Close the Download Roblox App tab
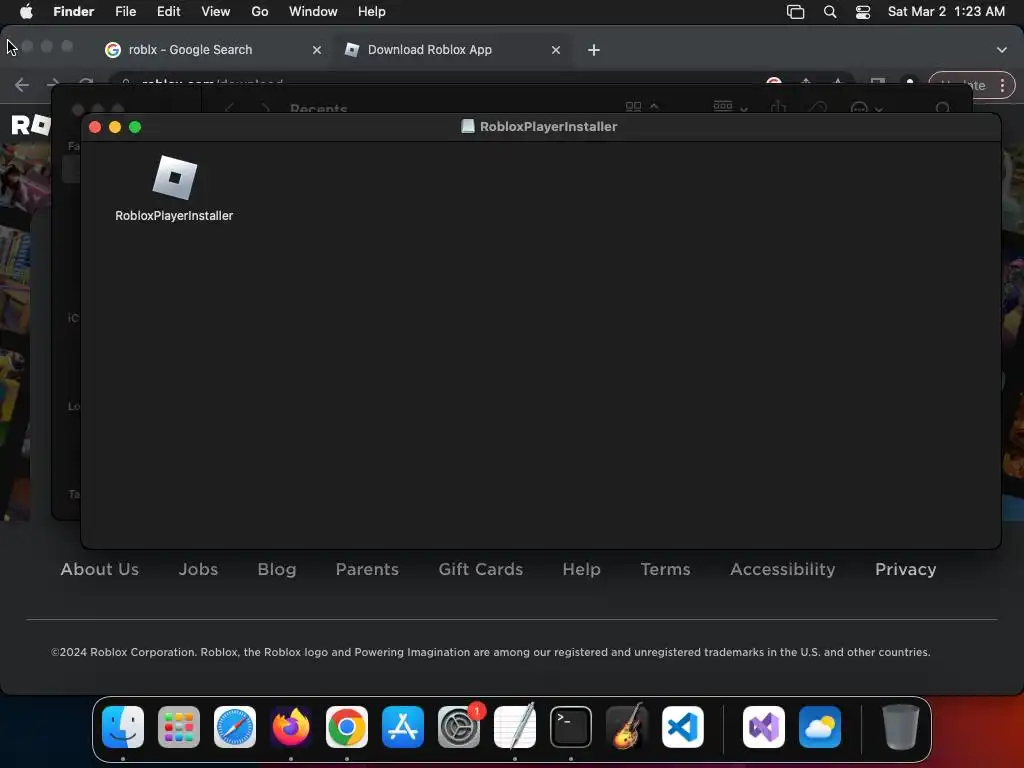The width and height of the screenshot is (1024, 768). 556,50
